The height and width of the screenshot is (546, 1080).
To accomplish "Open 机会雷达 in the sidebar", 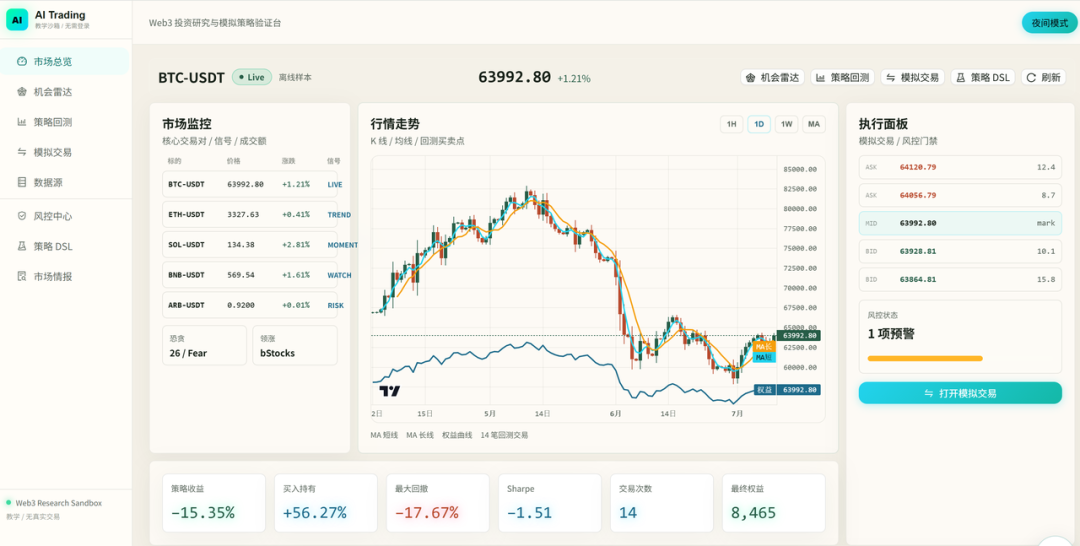I will [x=64, y=92].
